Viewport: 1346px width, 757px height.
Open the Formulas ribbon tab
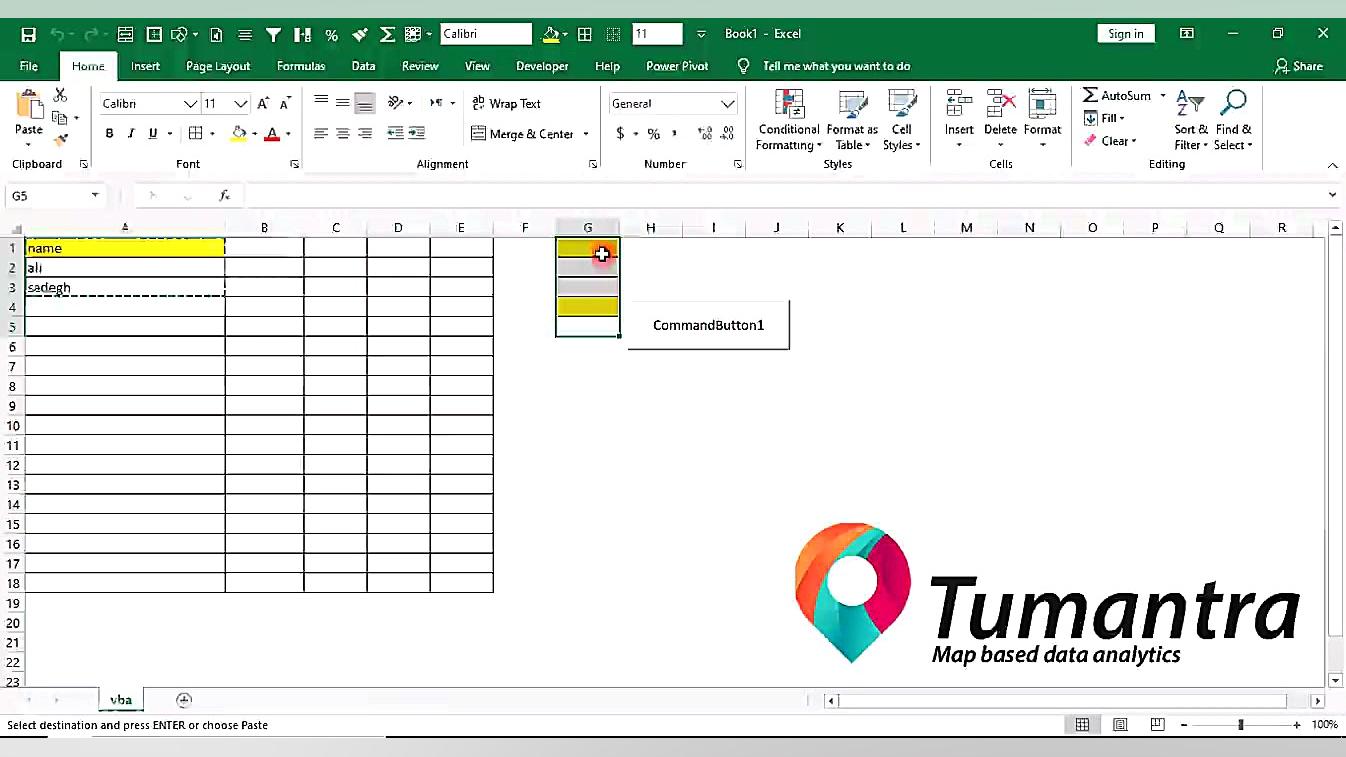[x=301, y=66]
